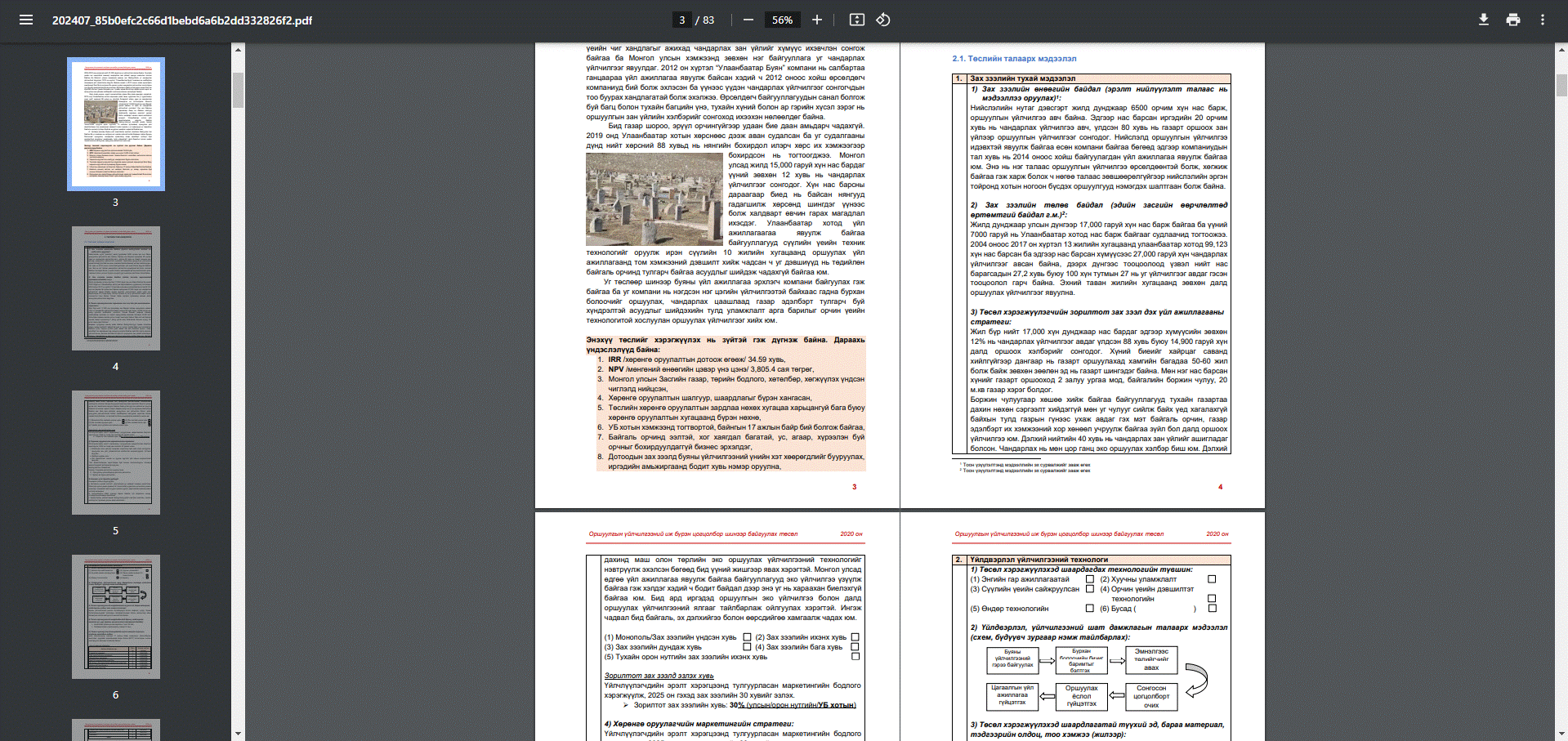Click the '2020 он' header on lower-left page
The image size is (1568, 741).
click(x=851, y=534)
